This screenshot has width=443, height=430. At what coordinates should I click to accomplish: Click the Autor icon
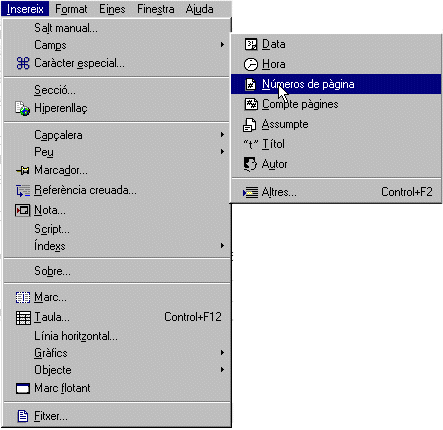(x=250, y=164)
